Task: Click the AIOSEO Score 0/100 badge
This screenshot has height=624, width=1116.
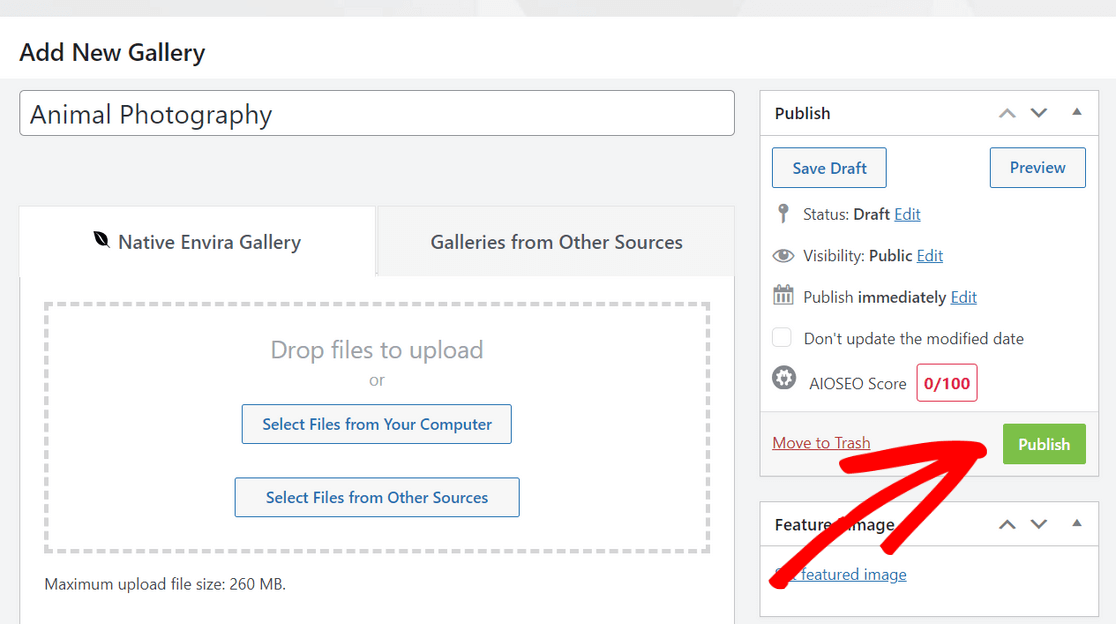Action: [x=947, y=383]
